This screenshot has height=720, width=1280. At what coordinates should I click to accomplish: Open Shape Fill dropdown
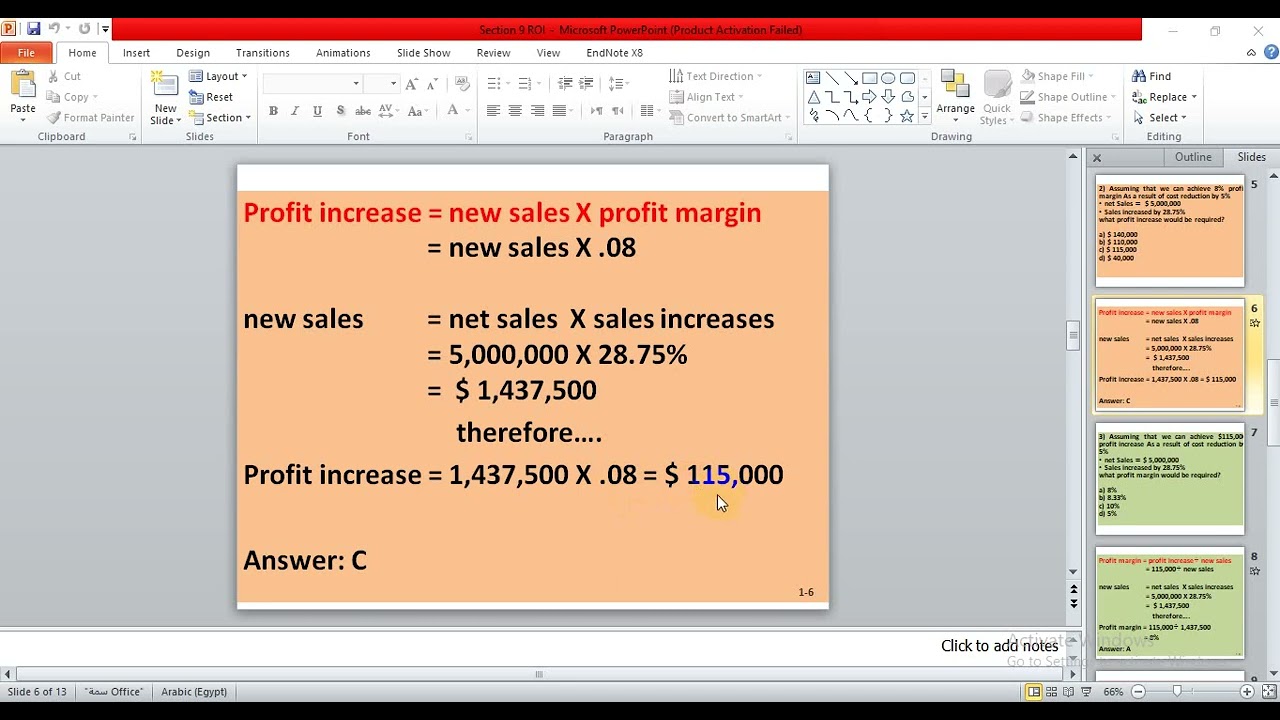coord(1058,76)
